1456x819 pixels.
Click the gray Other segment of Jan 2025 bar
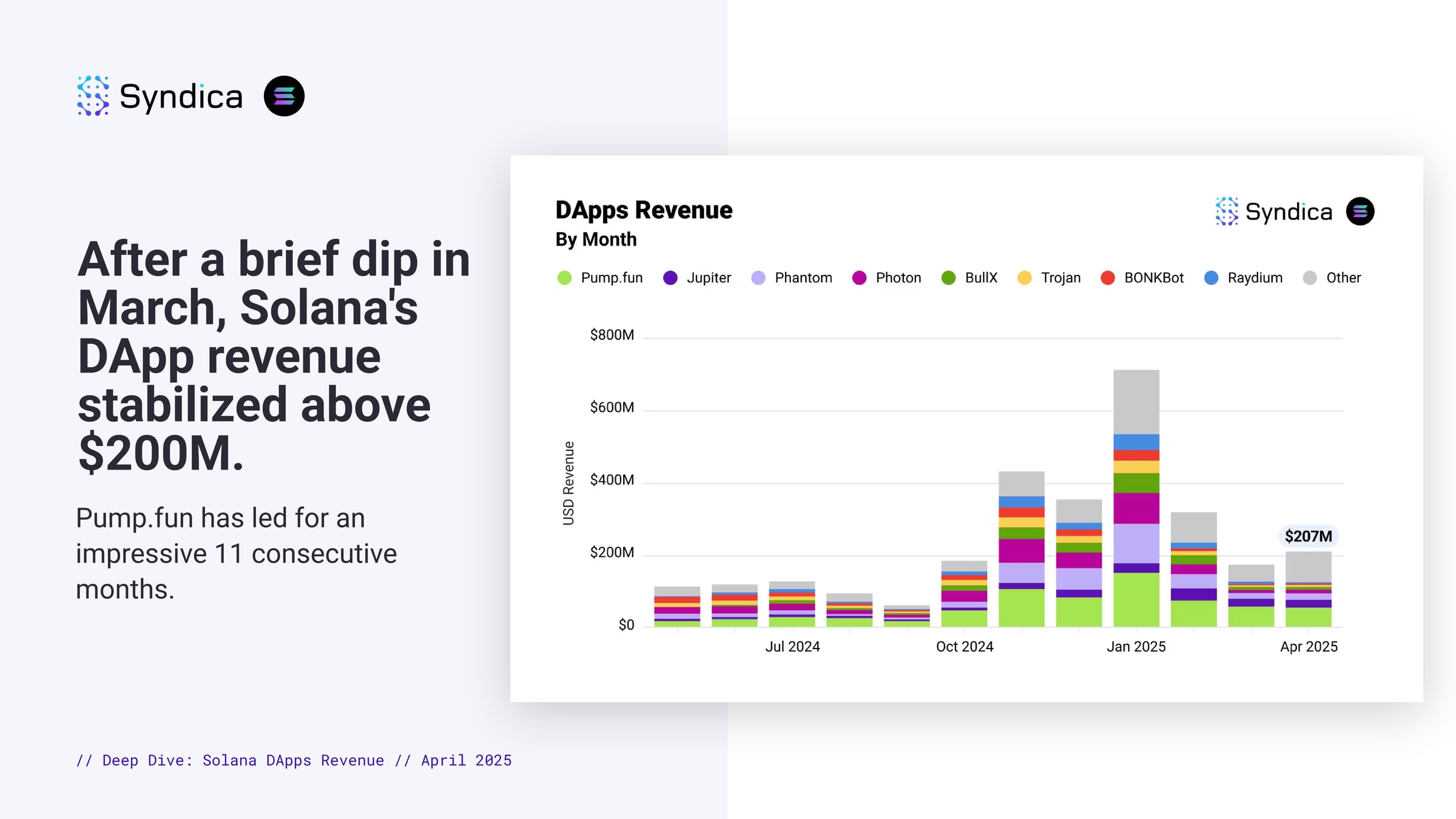pyautogui.click(x=1136, y=402)
